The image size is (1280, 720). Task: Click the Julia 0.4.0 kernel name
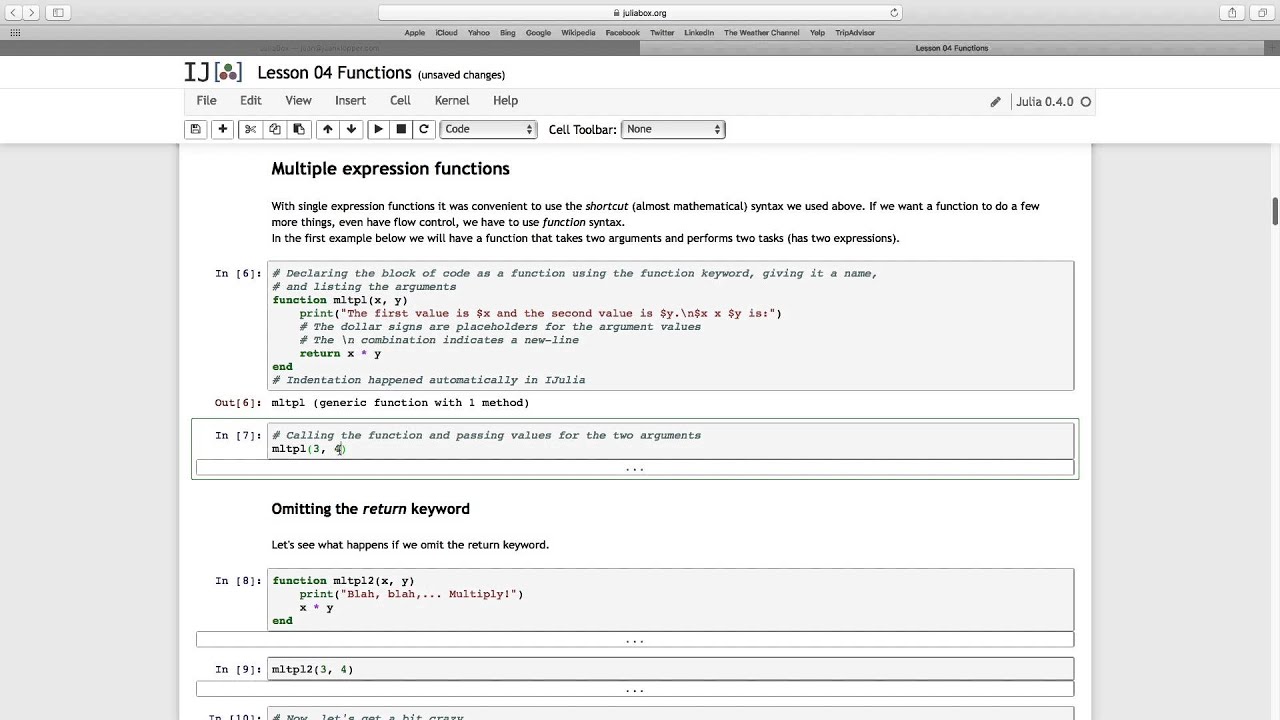1044,101
